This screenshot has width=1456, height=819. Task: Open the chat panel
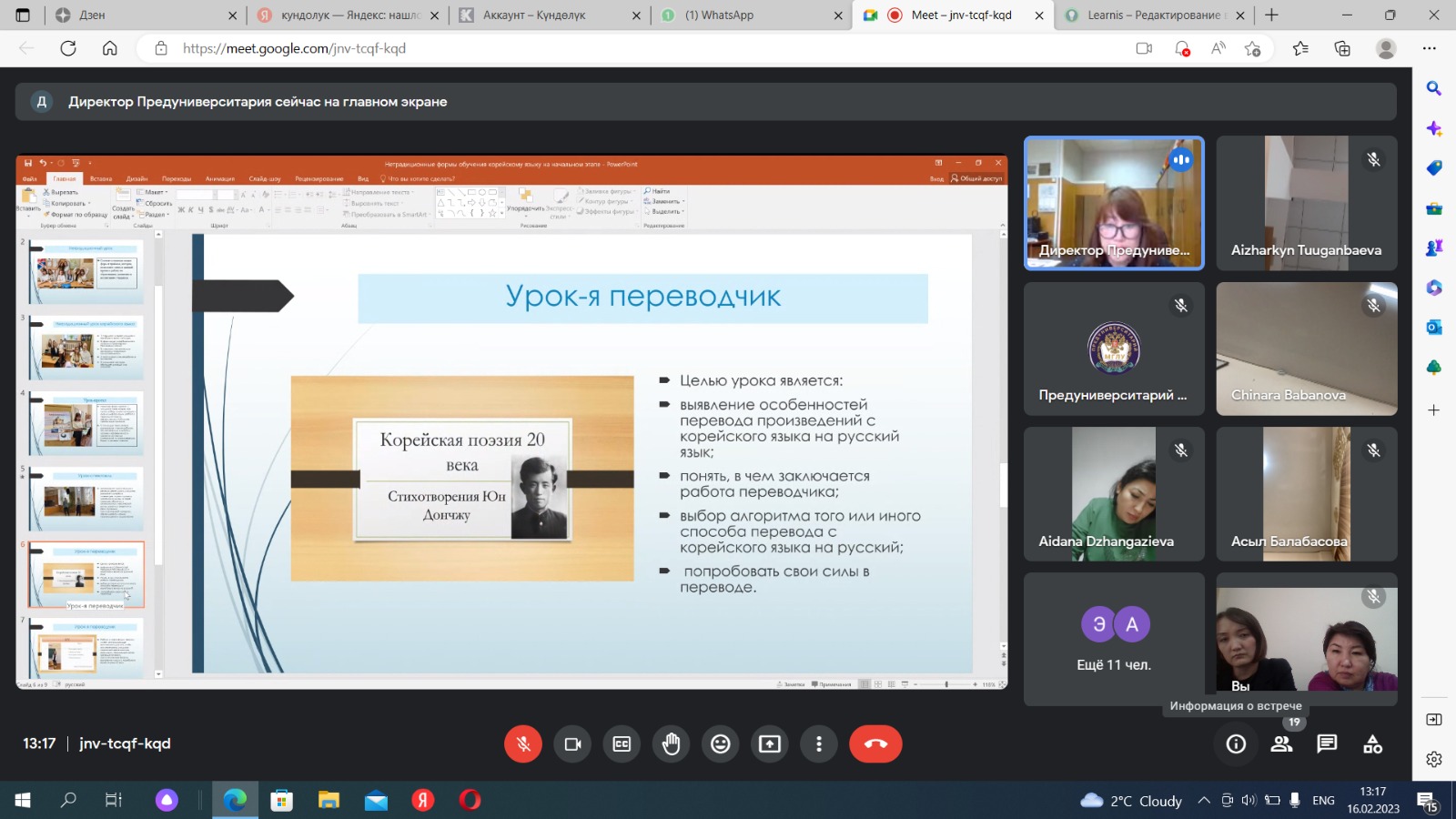(1327, 744)
